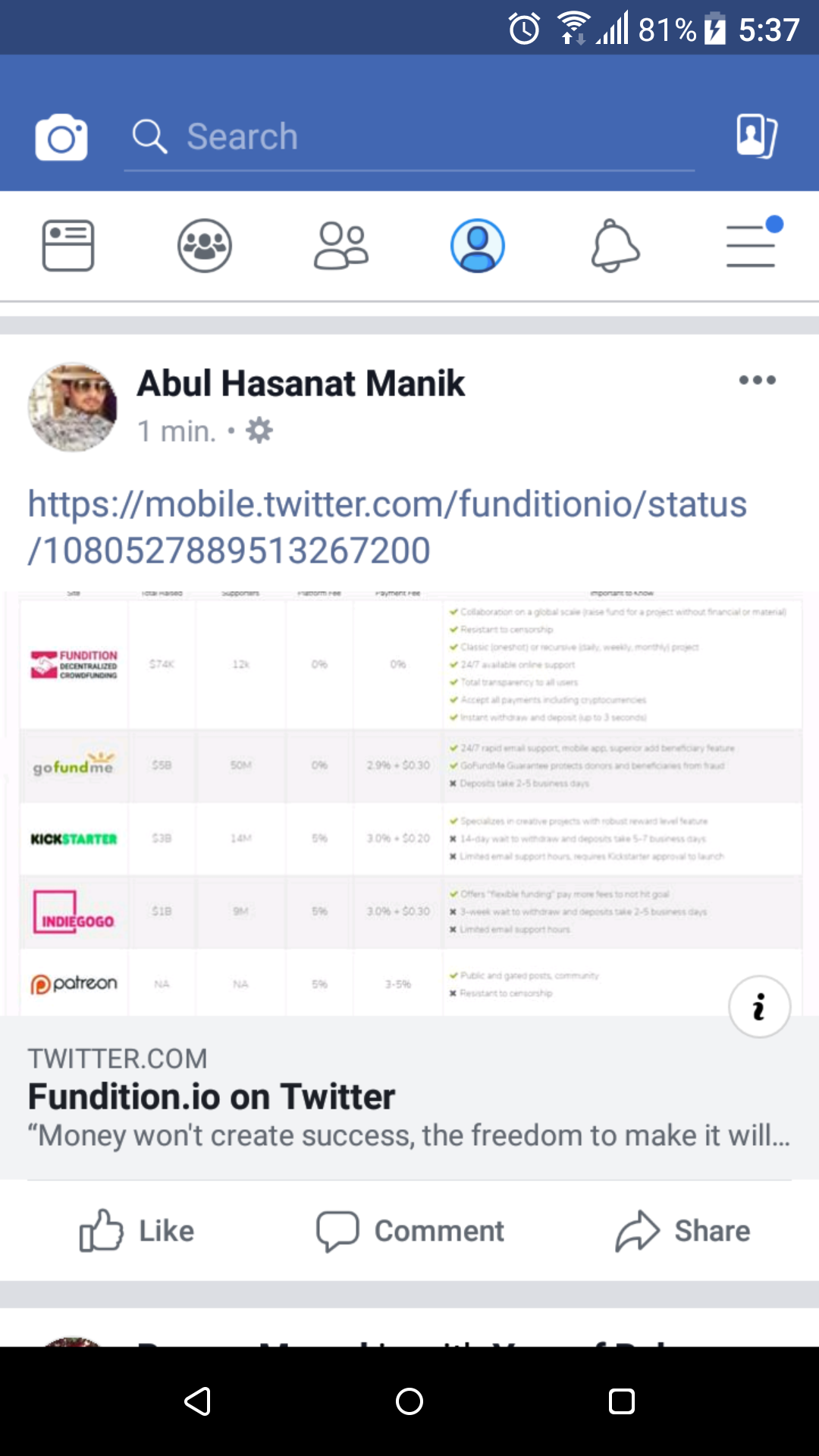Open Abul Hasanat Manik's profile name link
Image resolution: width=819 pixels, height=1456 pixels.
click(x=300, y=383)
